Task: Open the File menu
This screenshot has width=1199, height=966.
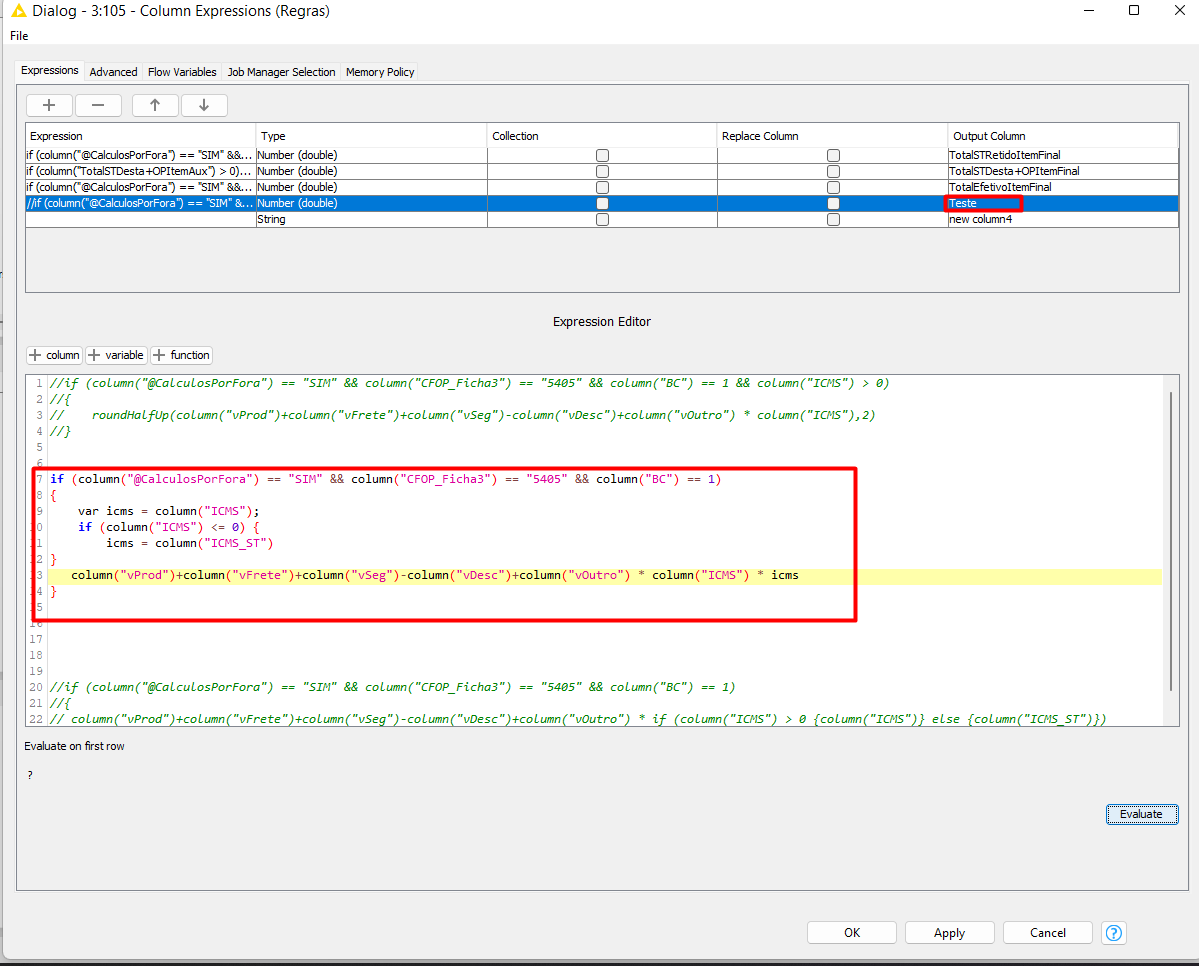Action: [x=19, y=36]
